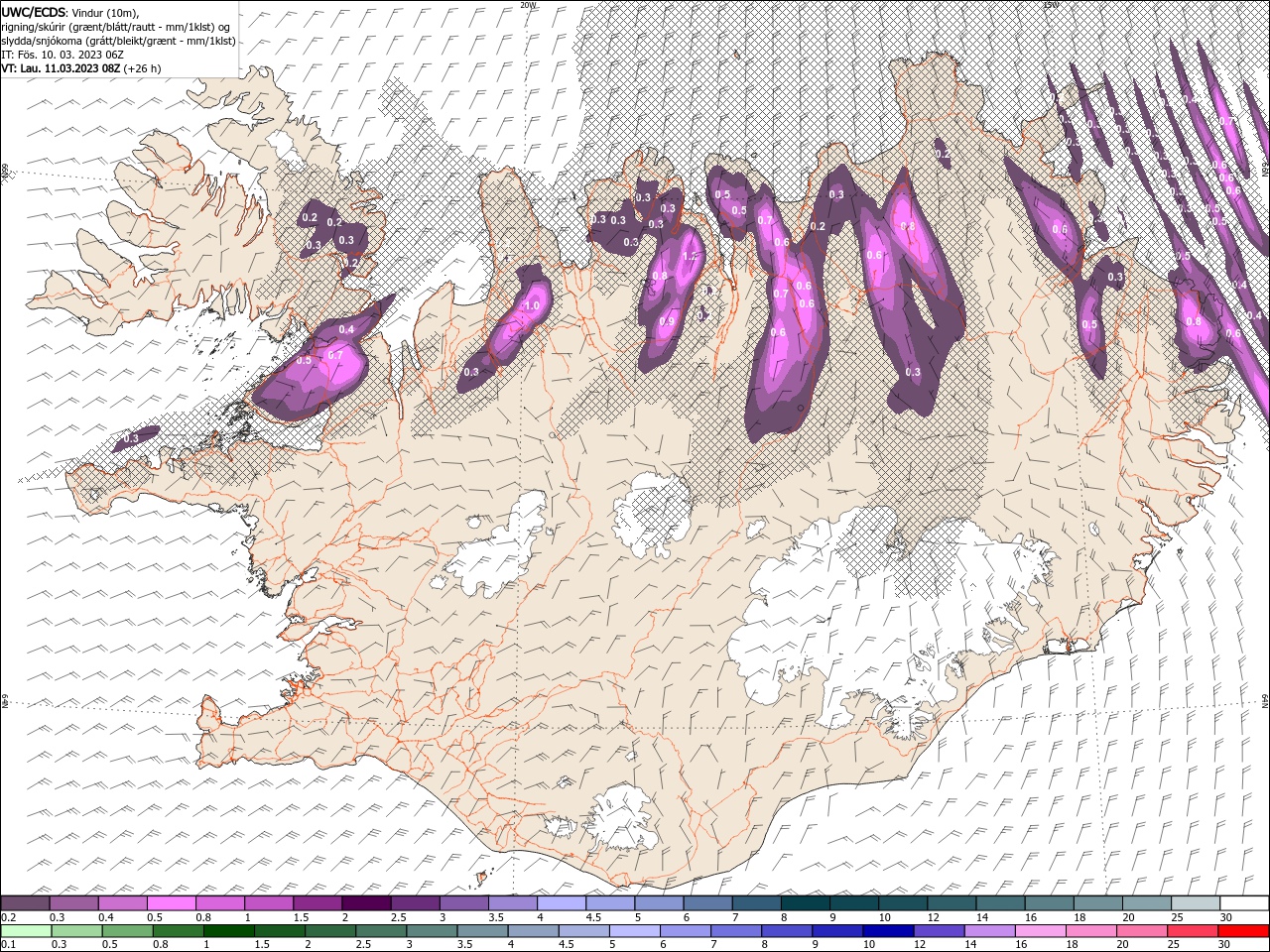Click the 1.0 snowfall value on the map
This screenshot has width=1270, height=952.
532,305
